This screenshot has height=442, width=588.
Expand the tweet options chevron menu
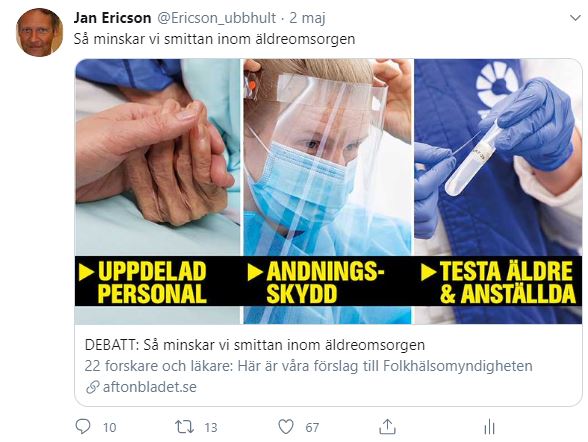coord(575,18)
